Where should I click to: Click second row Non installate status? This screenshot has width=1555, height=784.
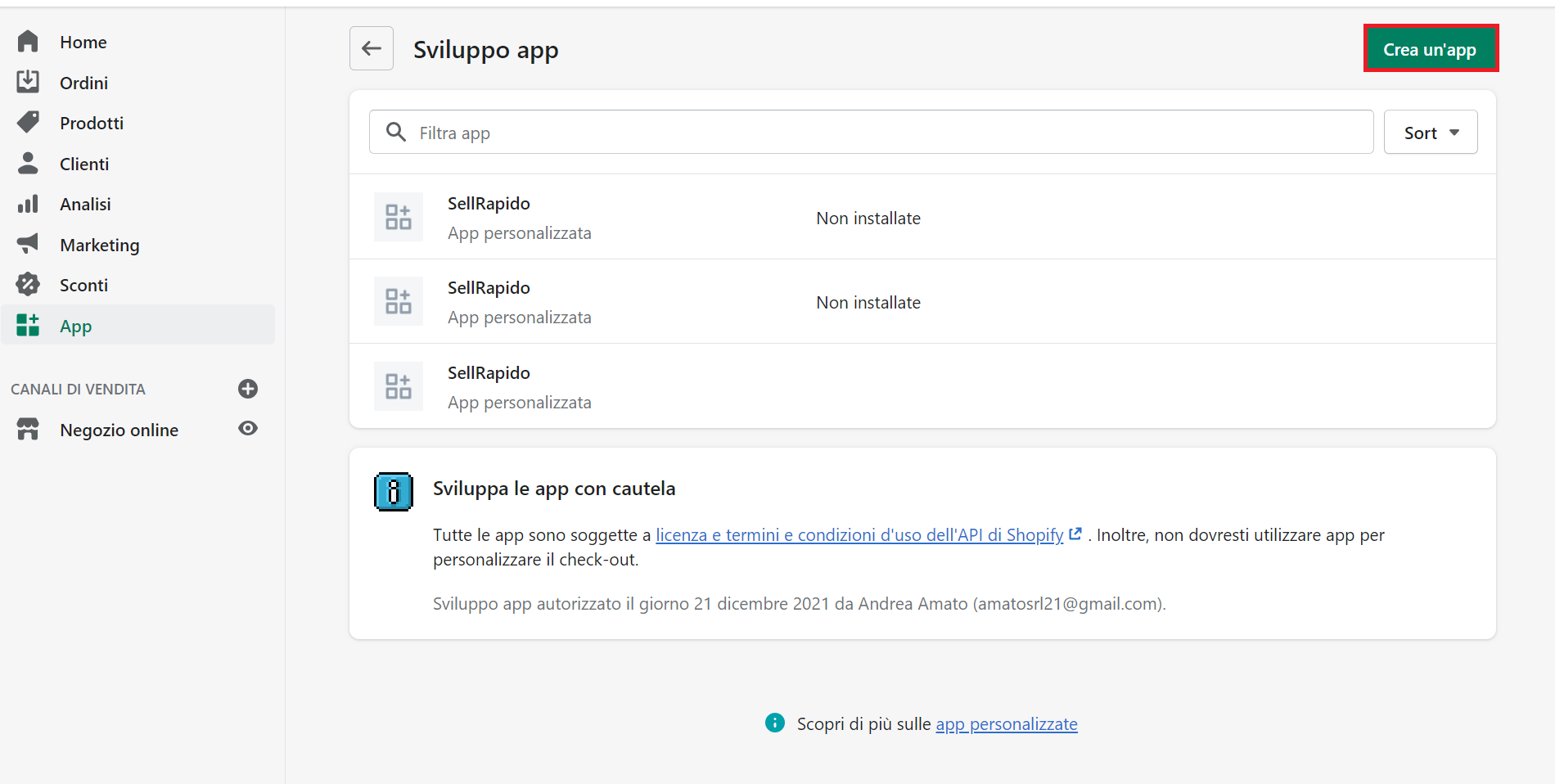click(x=868, y=302)
